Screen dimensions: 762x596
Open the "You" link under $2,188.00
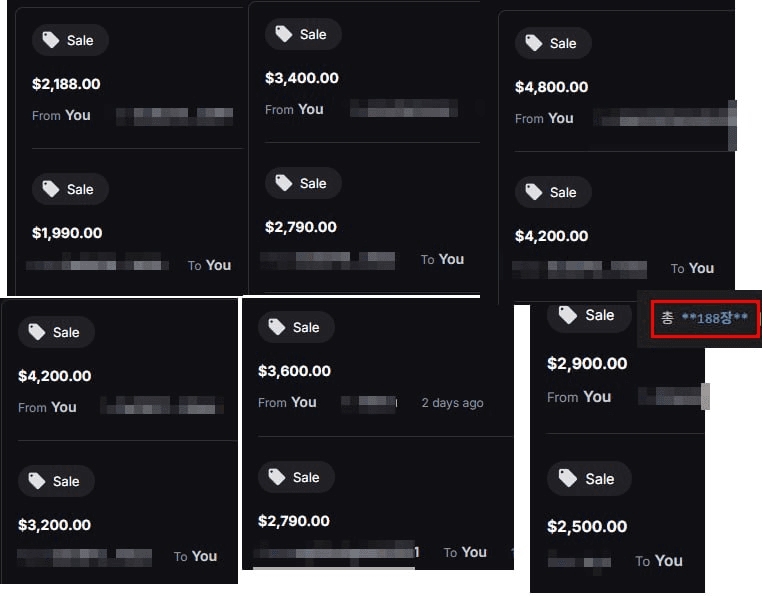pos(78,115)
